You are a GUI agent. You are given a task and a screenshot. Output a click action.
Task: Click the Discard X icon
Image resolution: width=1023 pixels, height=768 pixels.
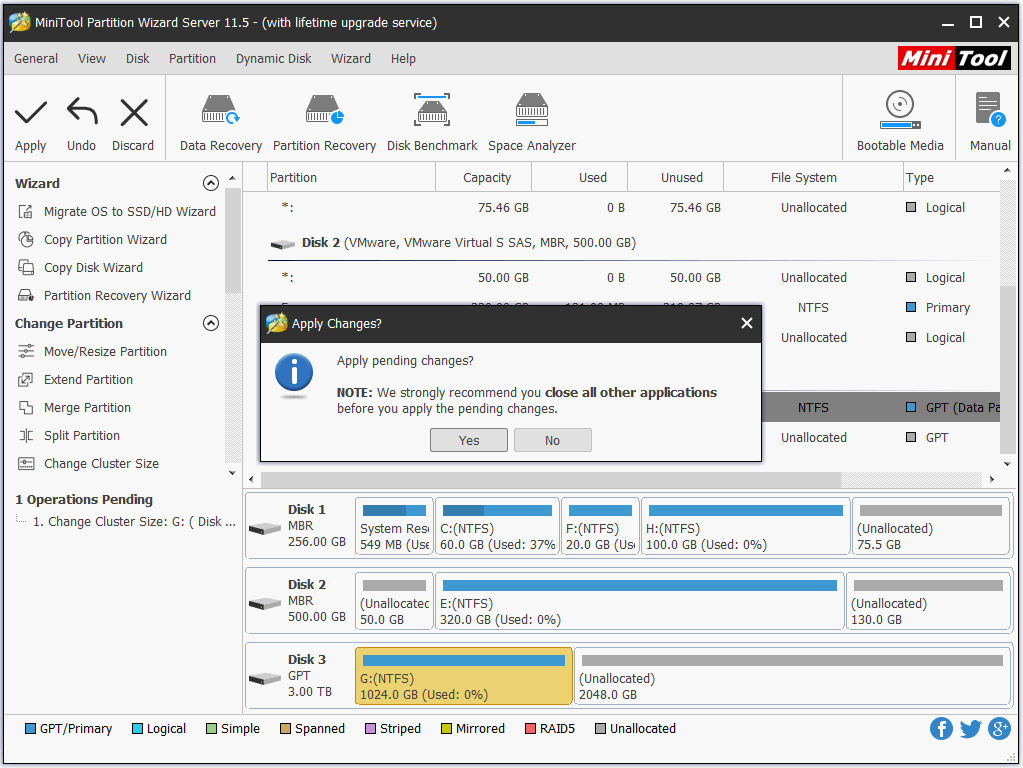pyautogui.click(x=134, y=112)
